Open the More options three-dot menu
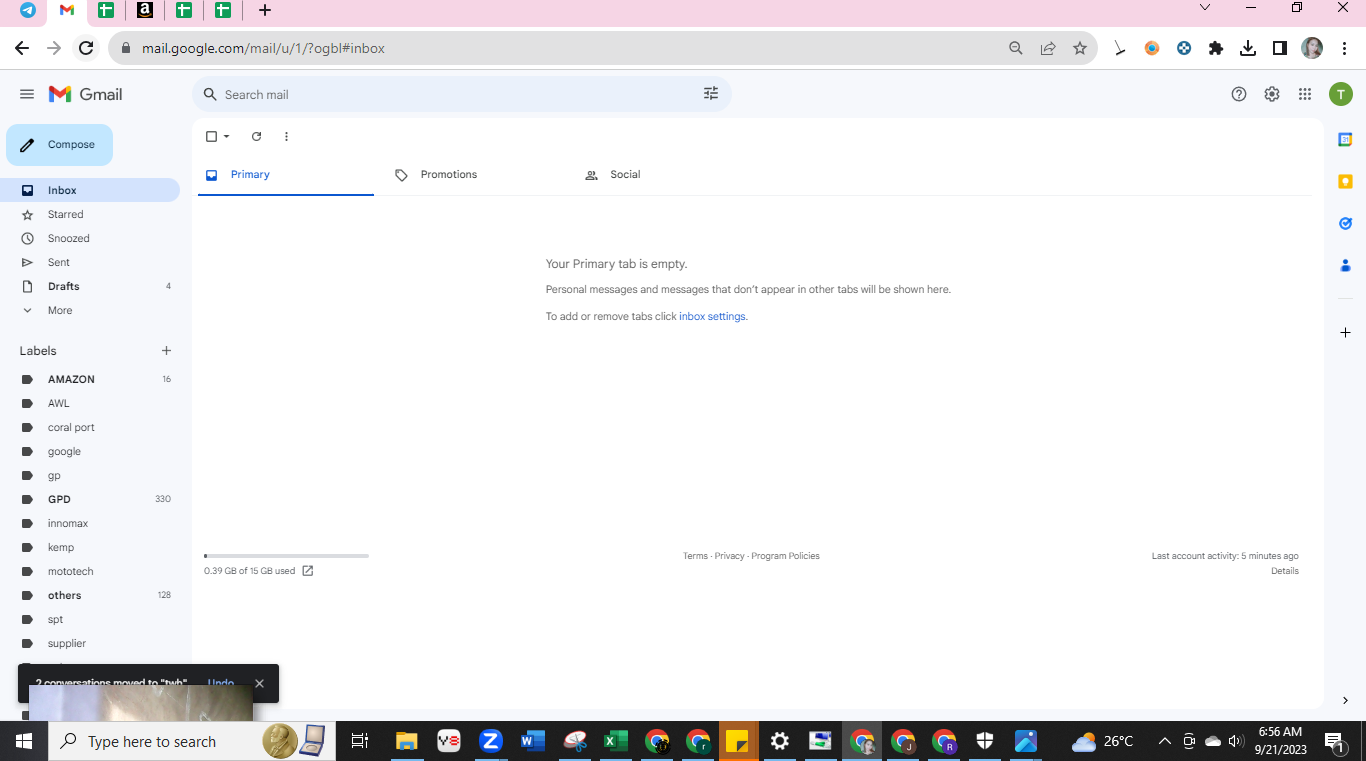Image resolution: width=1366 pixels, height=761 pixels. (286, 137)
